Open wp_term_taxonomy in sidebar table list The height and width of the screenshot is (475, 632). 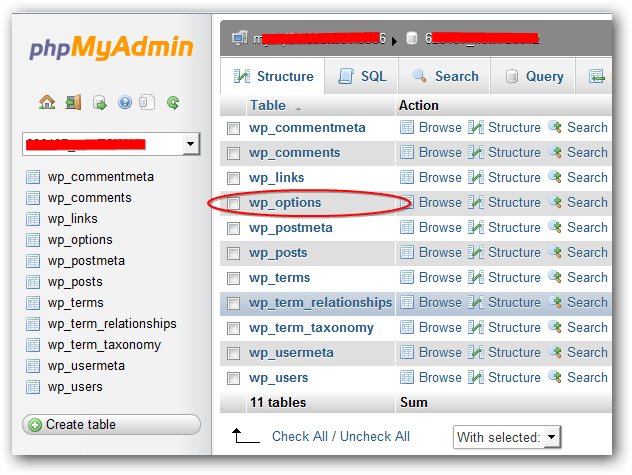pyautogui.click(x=104, y=345)
